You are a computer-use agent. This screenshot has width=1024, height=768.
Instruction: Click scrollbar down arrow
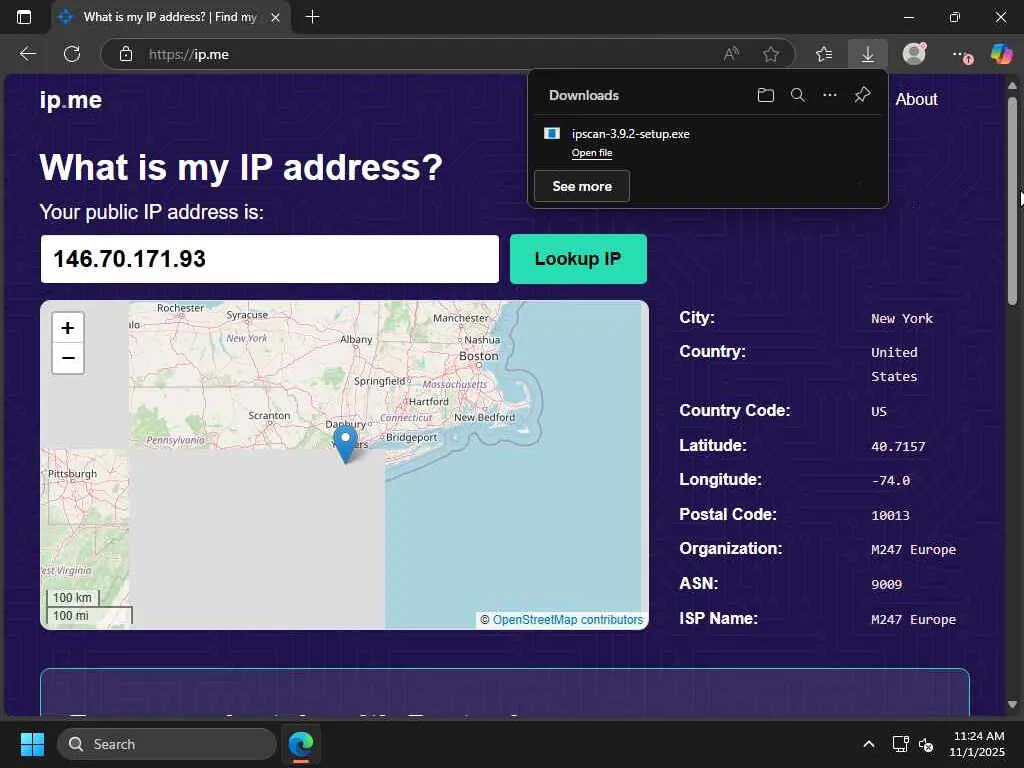click(1012, 704)
